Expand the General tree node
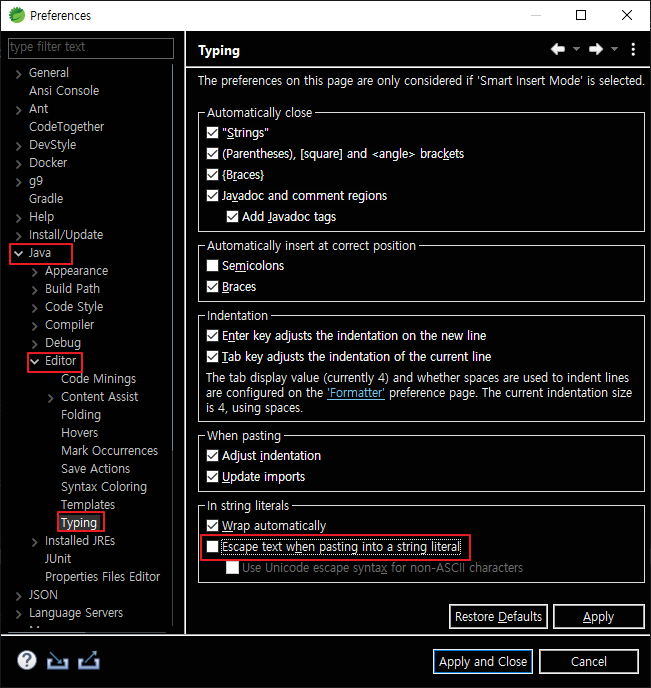Screen dimensions: 651x688 point(18,74)
